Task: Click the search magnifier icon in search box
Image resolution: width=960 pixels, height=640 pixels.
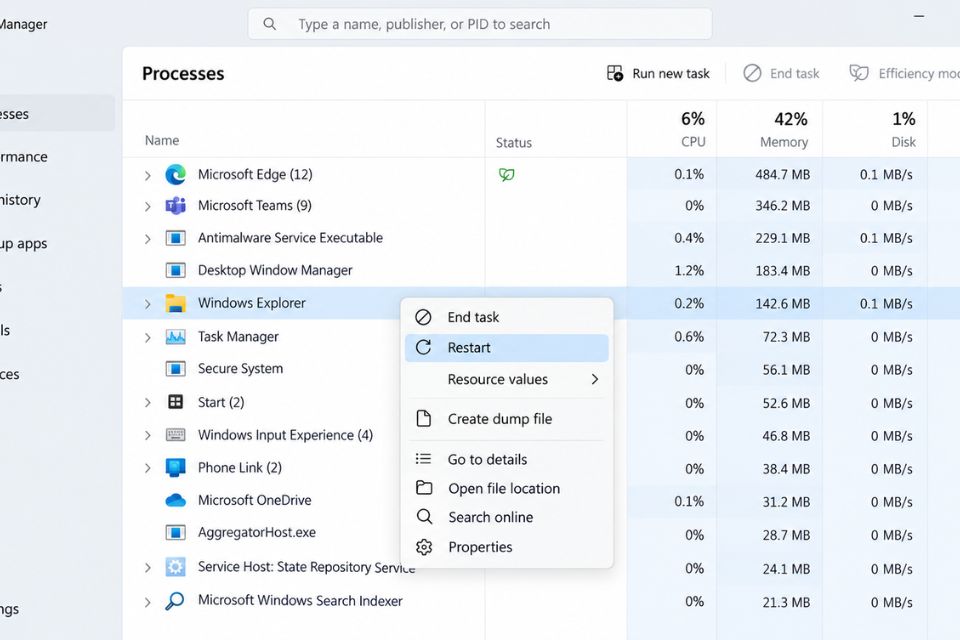Action: 269,24
